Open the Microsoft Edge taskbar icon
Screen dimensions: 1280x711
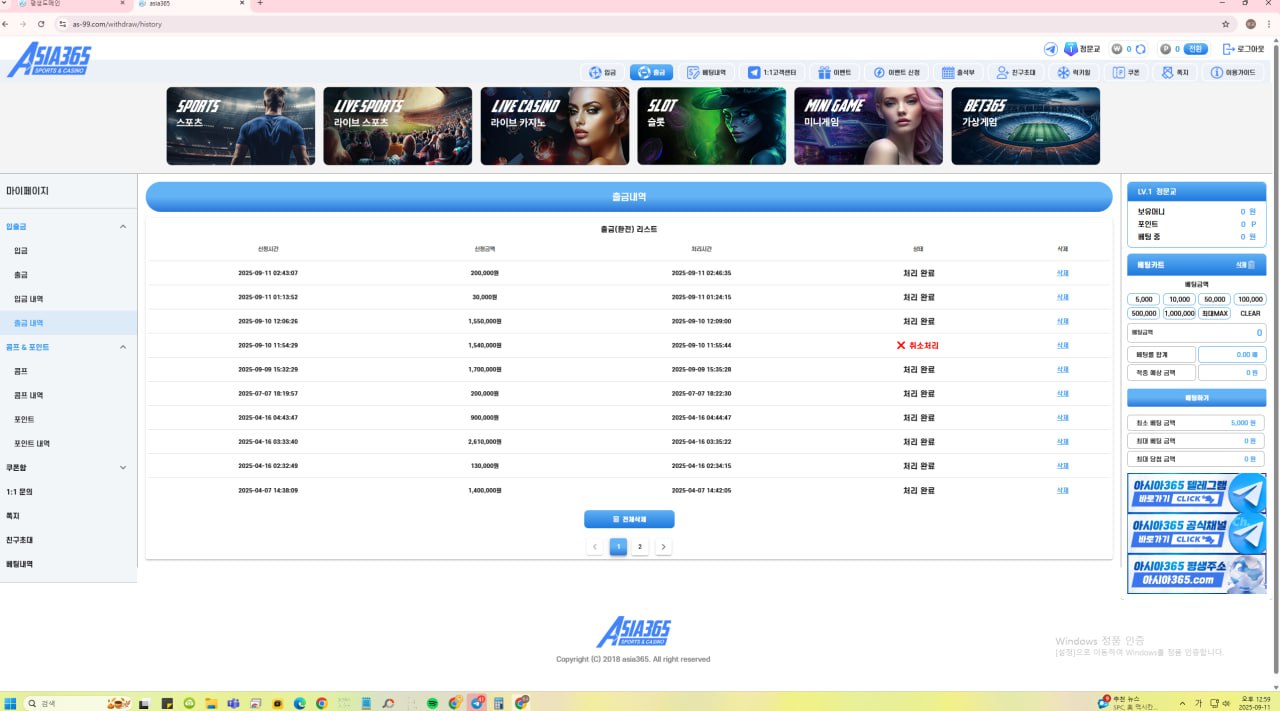[x=299, y=703]
